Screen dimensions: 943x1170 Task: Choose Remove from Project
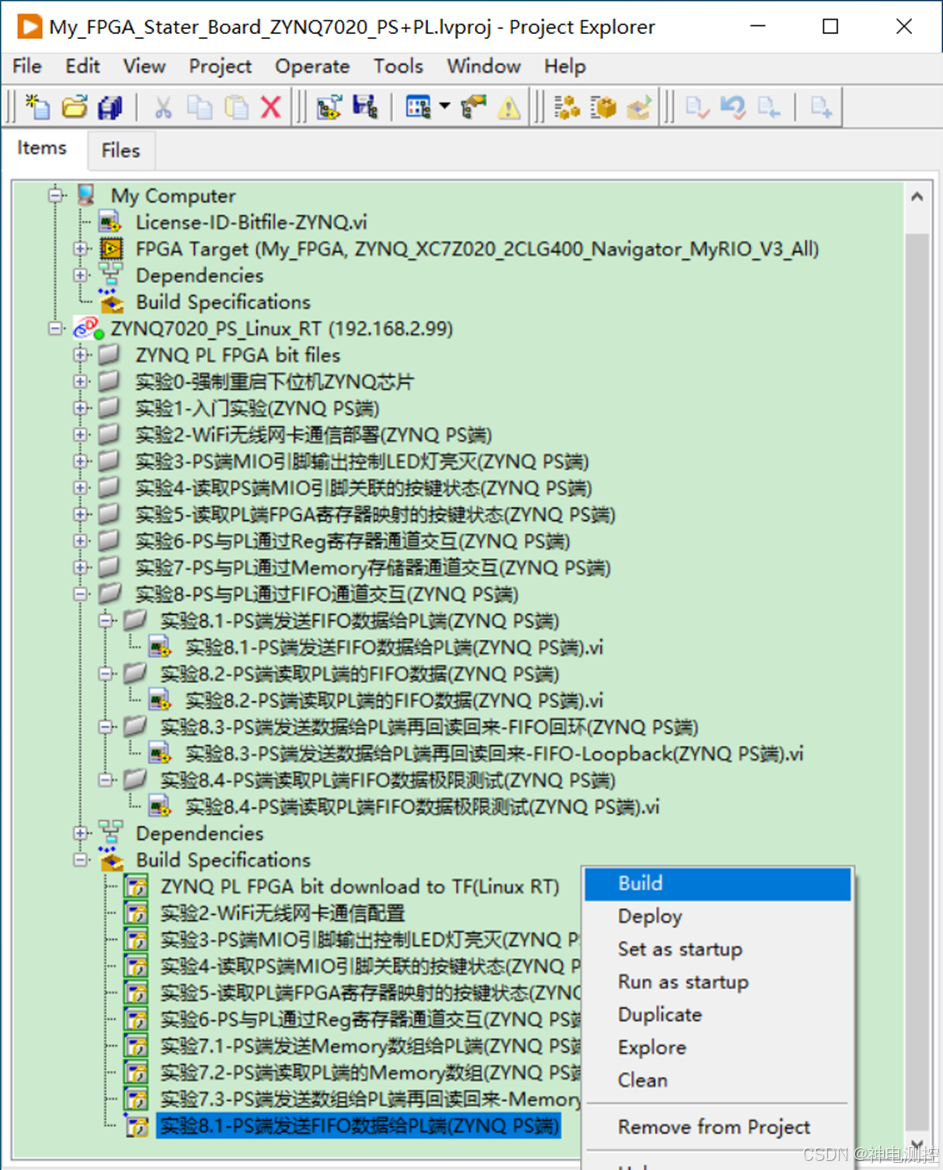pos(717,1127)
